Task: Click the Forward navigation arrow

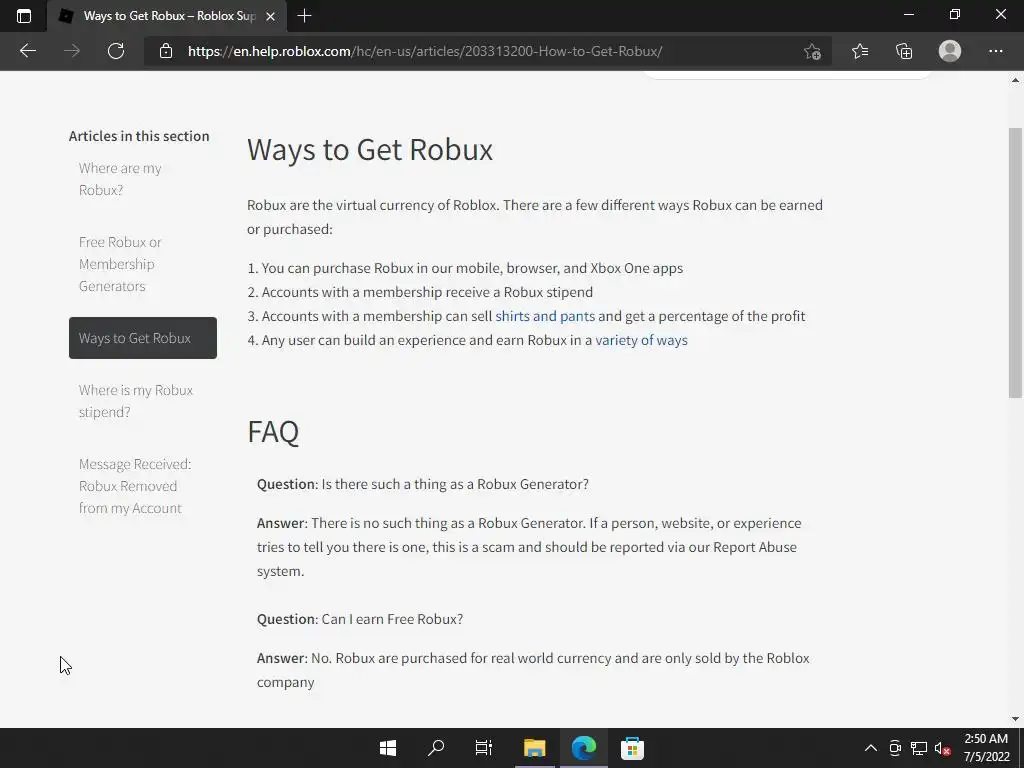Action: (72, 51)
